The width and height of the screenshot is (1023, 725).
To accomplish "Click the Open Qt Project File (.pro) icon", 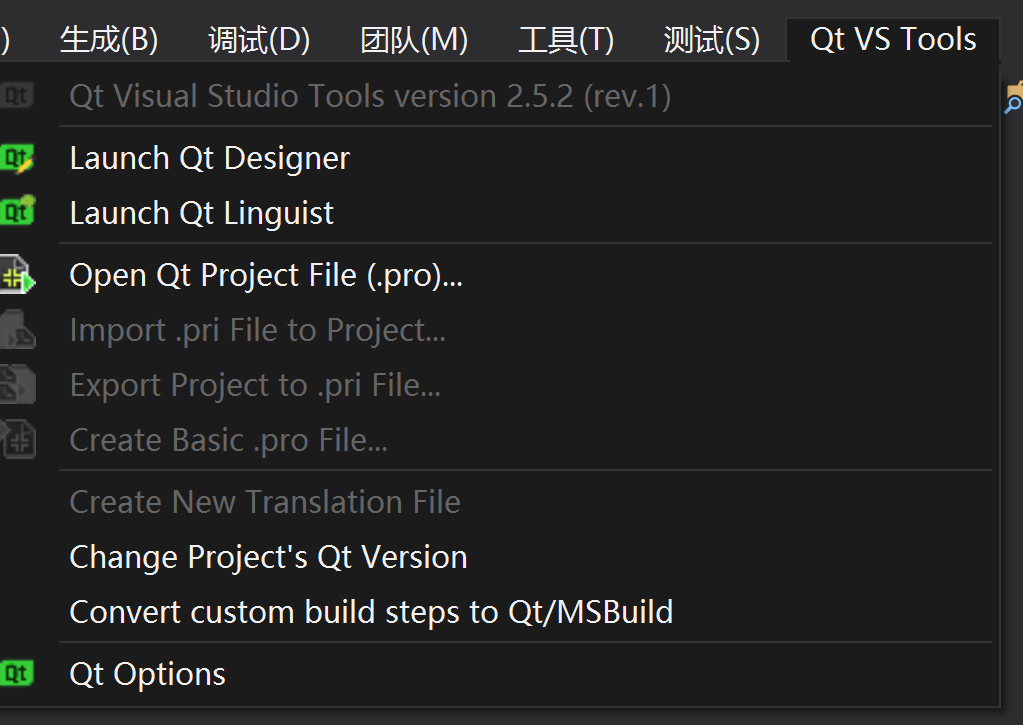I will click(x=15, y=275).
